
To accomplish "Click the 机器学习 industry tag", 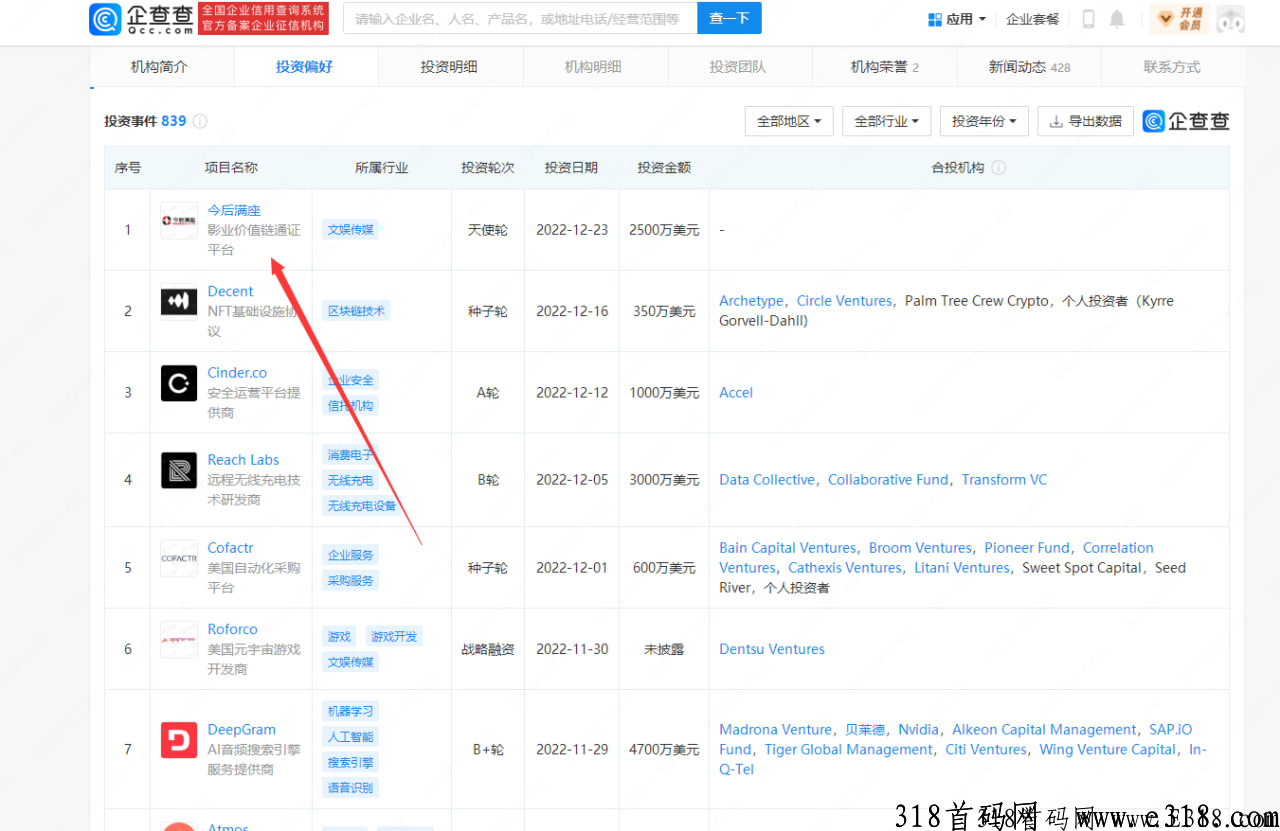I will pyautogui.click(x=351, y=711).
